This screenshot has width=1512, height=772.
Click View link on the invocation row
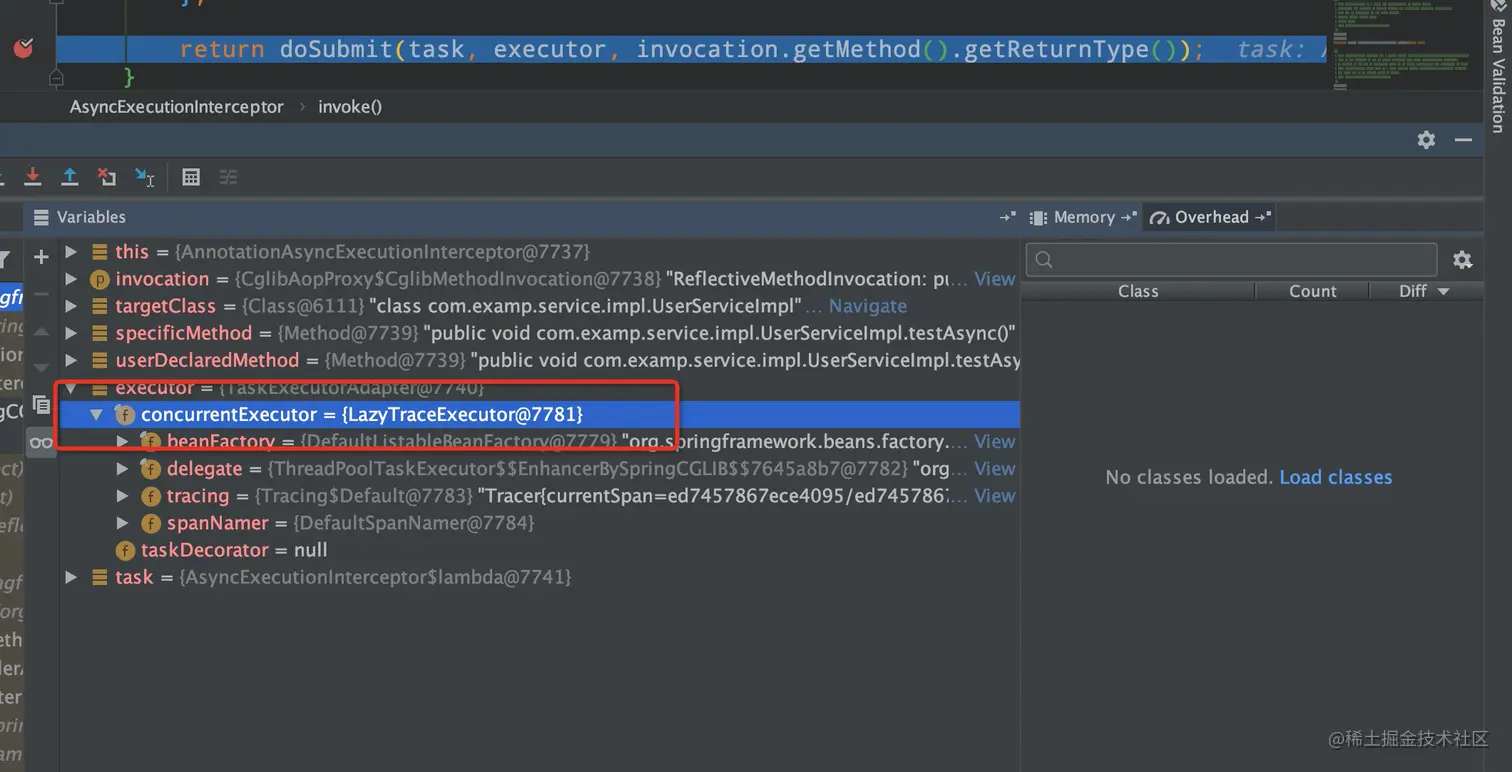click(x=994, y=279)
